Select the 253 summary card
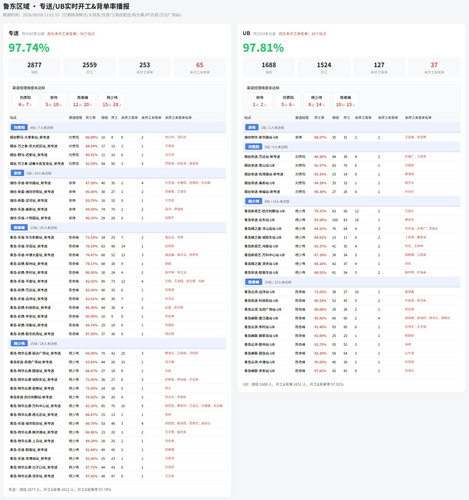Screen dimensions: 469x500 pyautogui.click(x=145, y=67)
